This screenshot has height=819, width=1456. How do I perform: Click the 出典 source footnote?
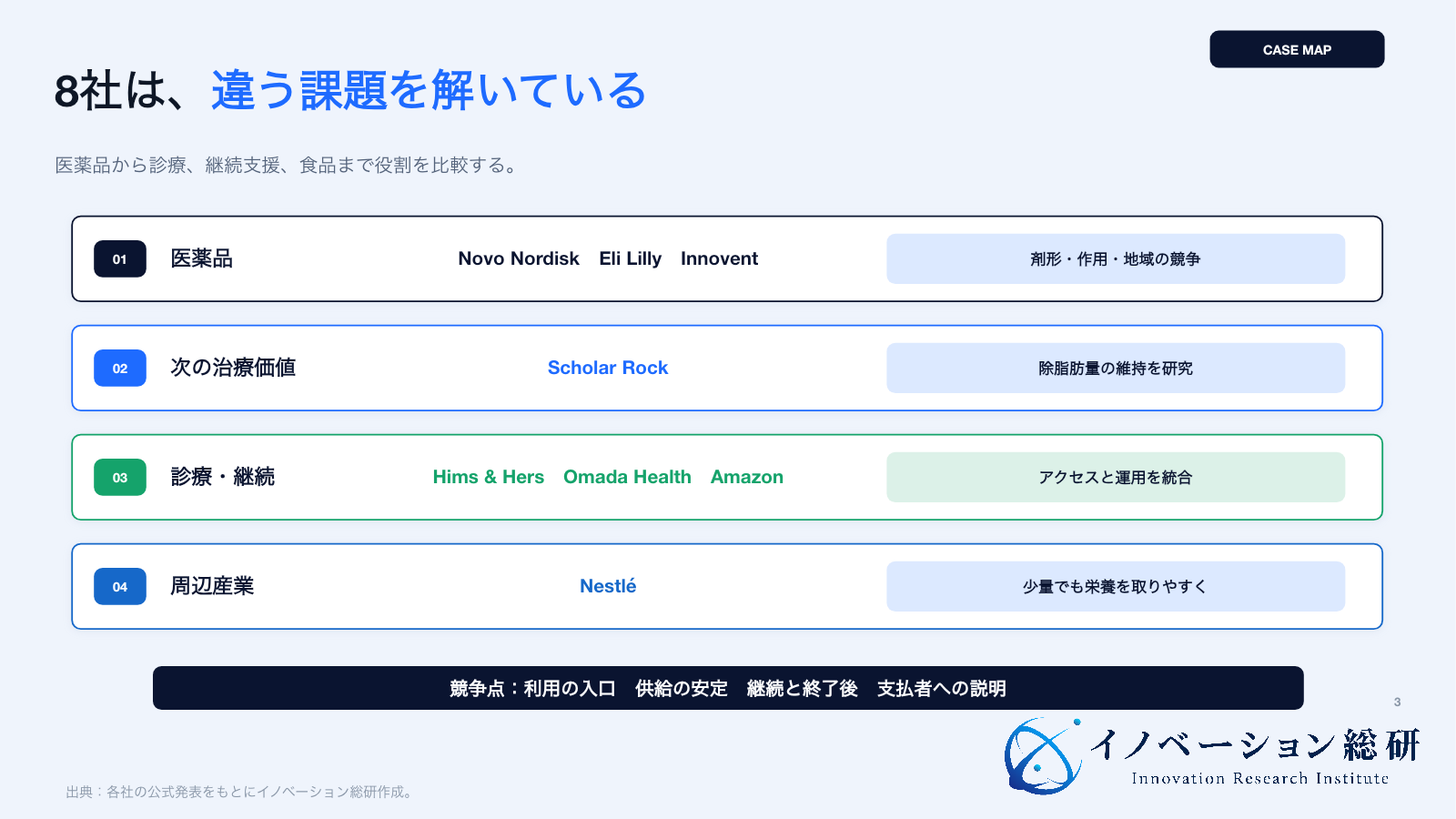pos(241,792)
